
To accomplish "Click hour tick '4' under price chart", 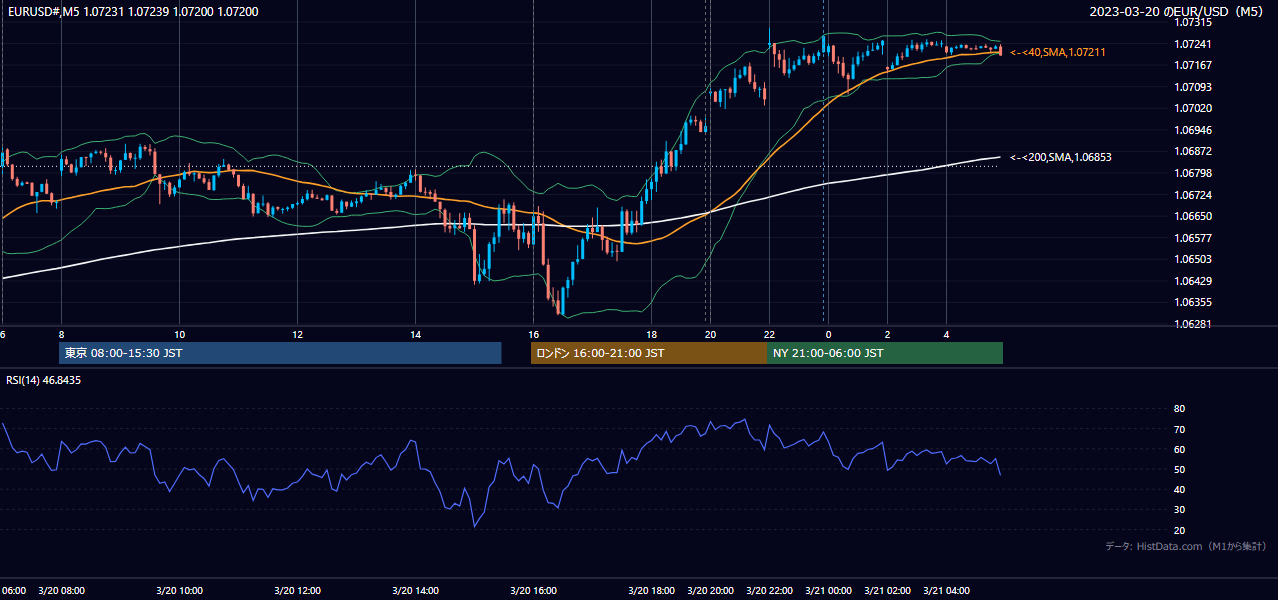I will click(946, 334).
